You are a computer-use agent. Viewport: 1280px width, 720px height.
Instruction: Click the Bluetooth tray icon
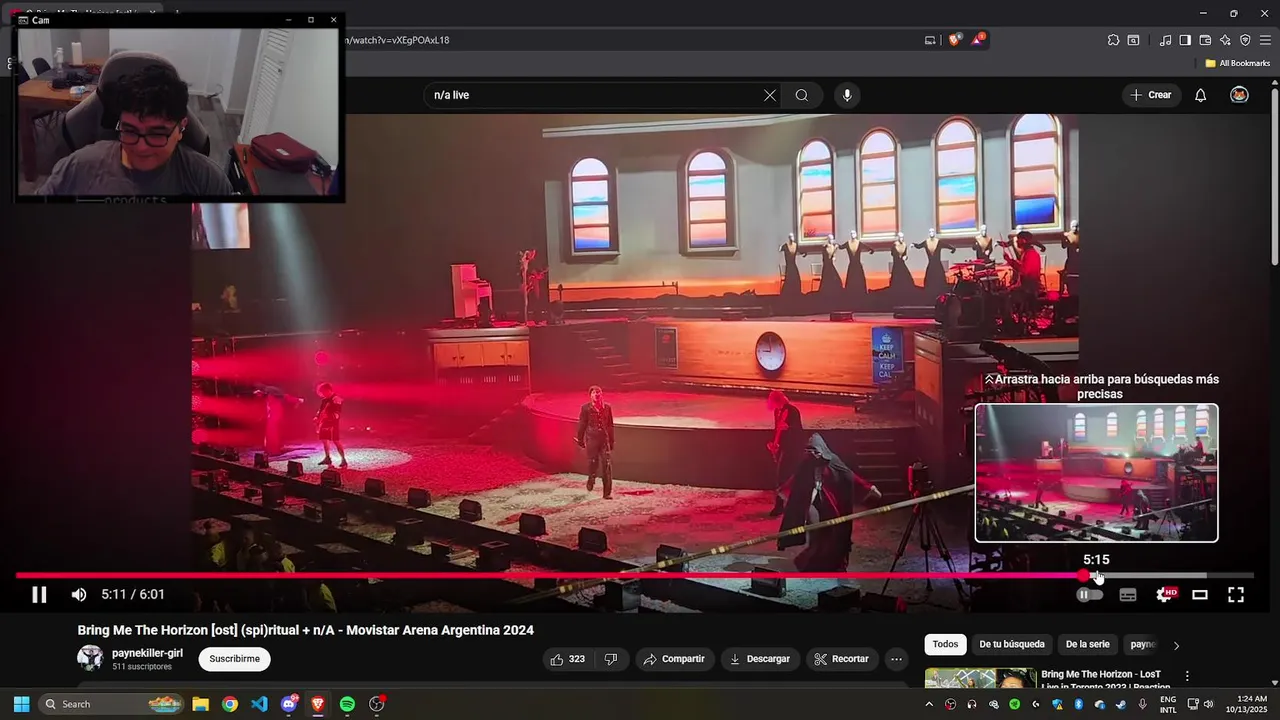[x=1078, y=704]
